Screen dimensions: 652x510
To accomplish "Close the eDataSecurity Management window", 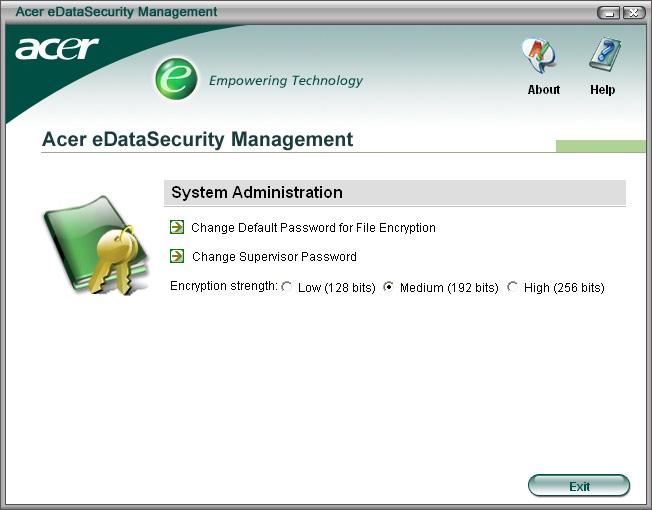I will point(633,13).
